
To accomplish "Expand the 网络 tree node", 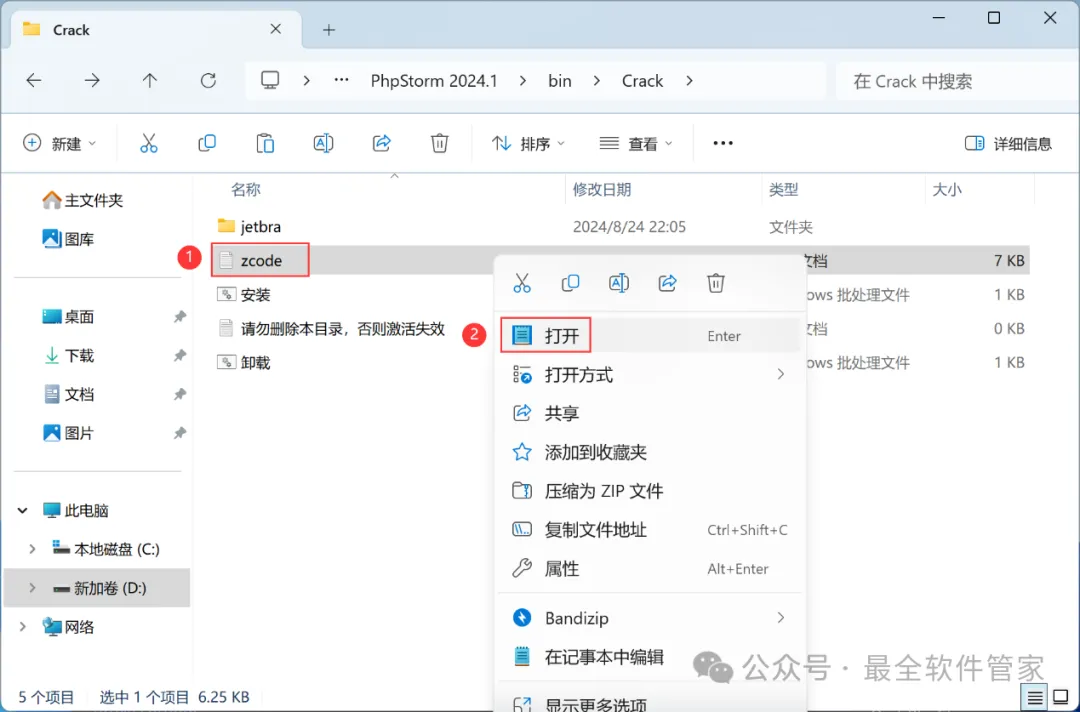I will coord(23,627).
